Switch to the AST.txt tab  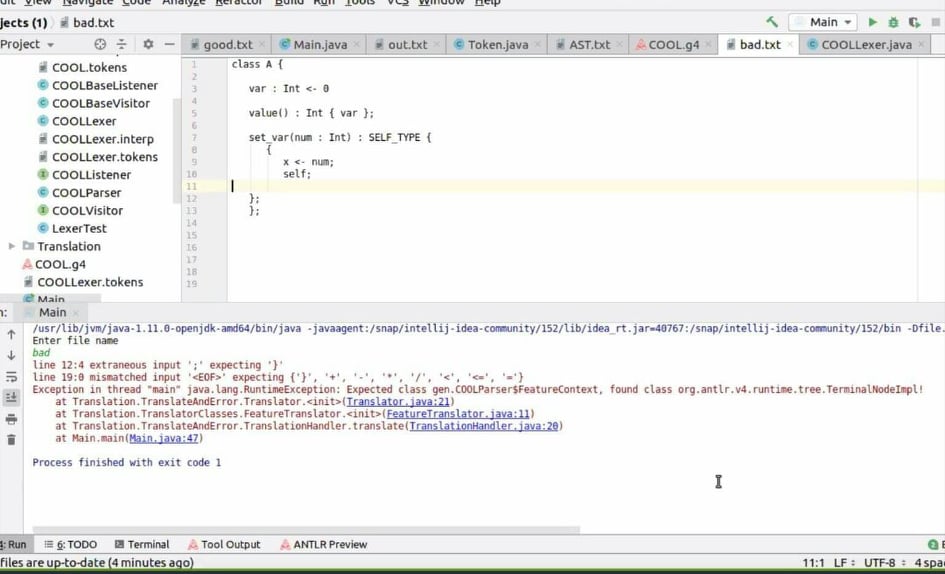click(x=589, y=45)
